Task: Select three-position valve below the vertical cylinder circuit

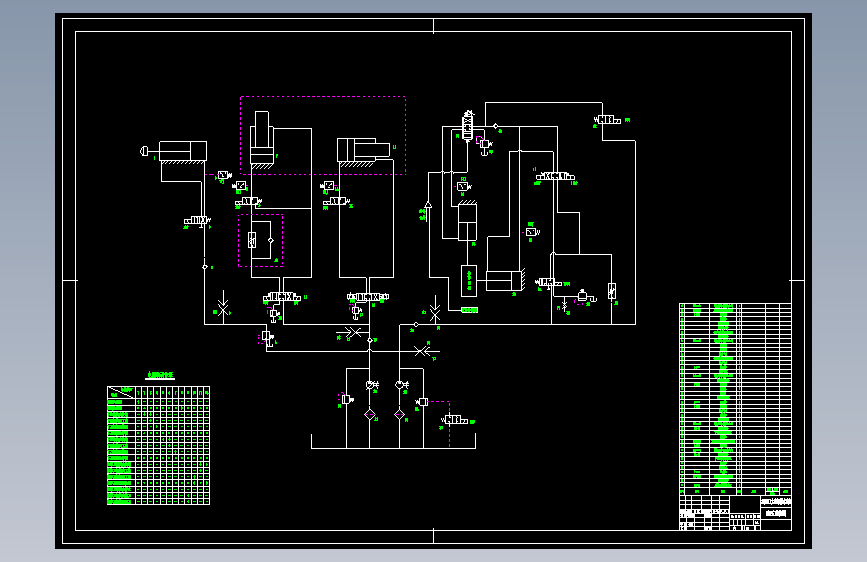Action: 282,298
